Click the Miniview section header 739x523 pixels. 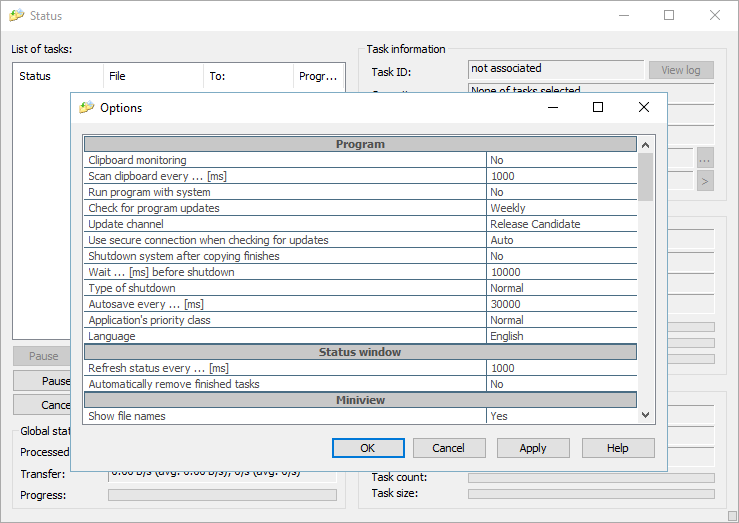[360, 400]
